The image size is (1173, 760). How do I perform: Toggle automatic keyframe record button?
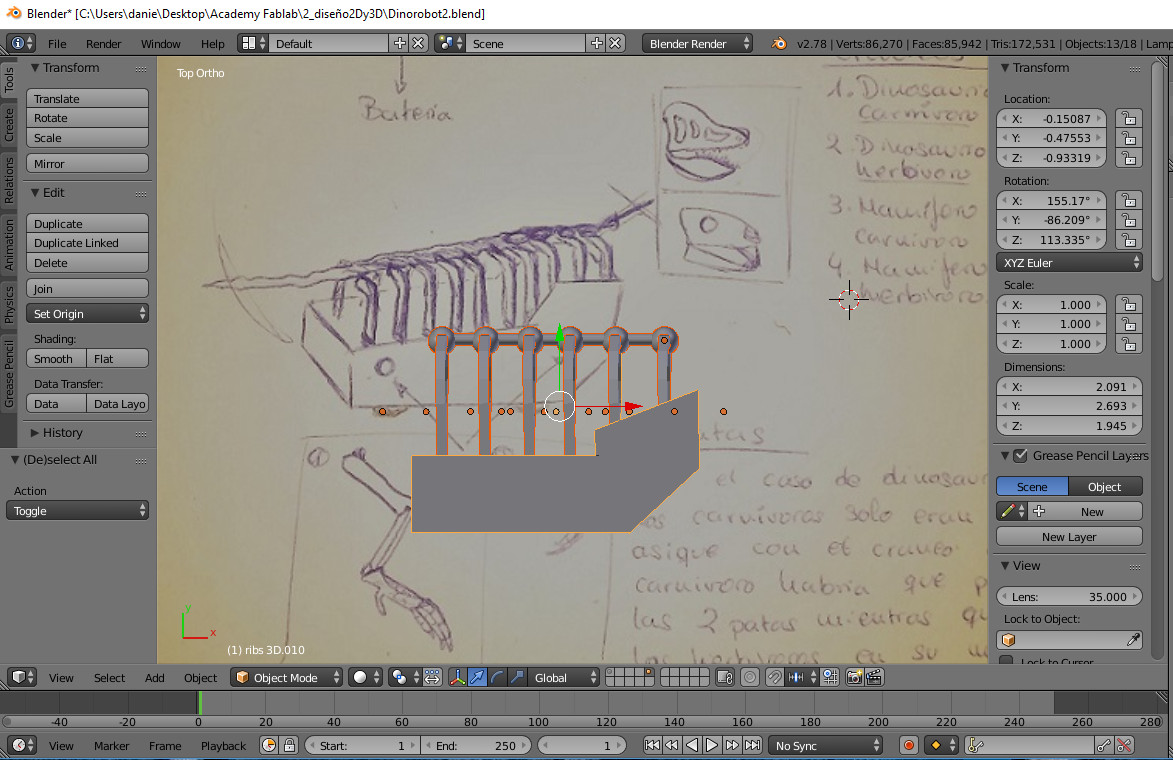[x=908, y=745]
